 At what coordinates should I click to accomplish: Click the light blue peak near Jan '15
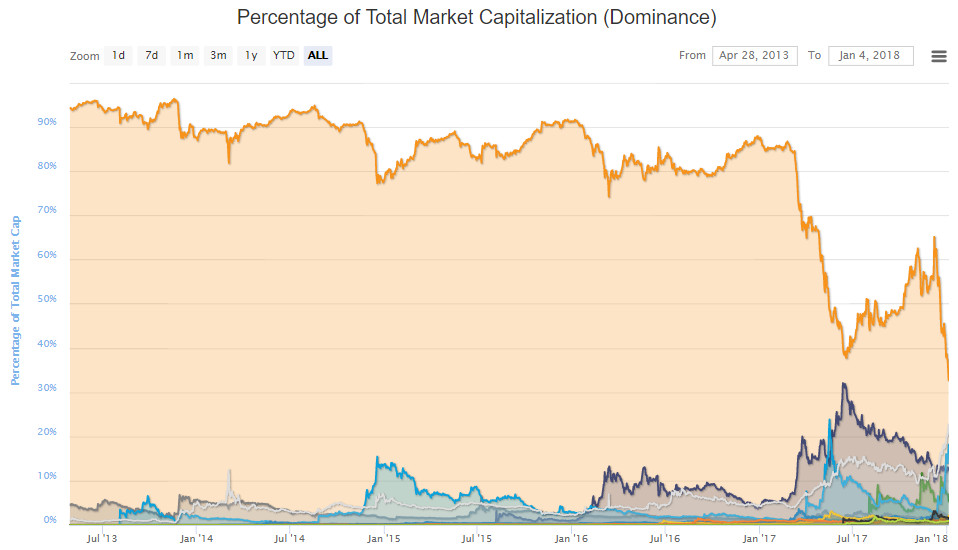tap(377, 457)
